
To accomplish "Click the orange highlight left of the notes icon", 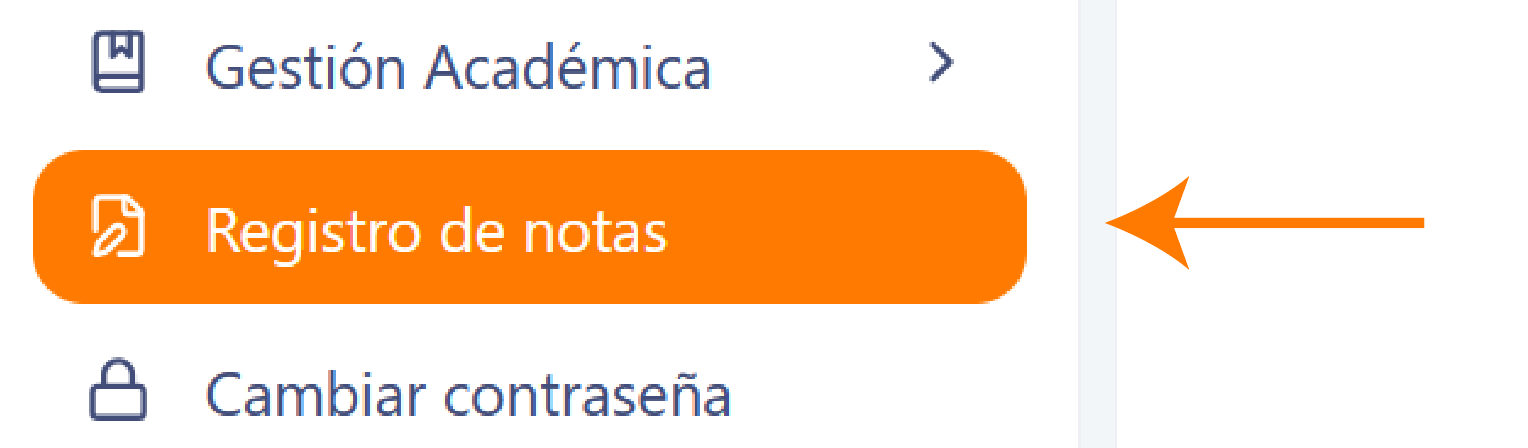I will tap(63, 227).
